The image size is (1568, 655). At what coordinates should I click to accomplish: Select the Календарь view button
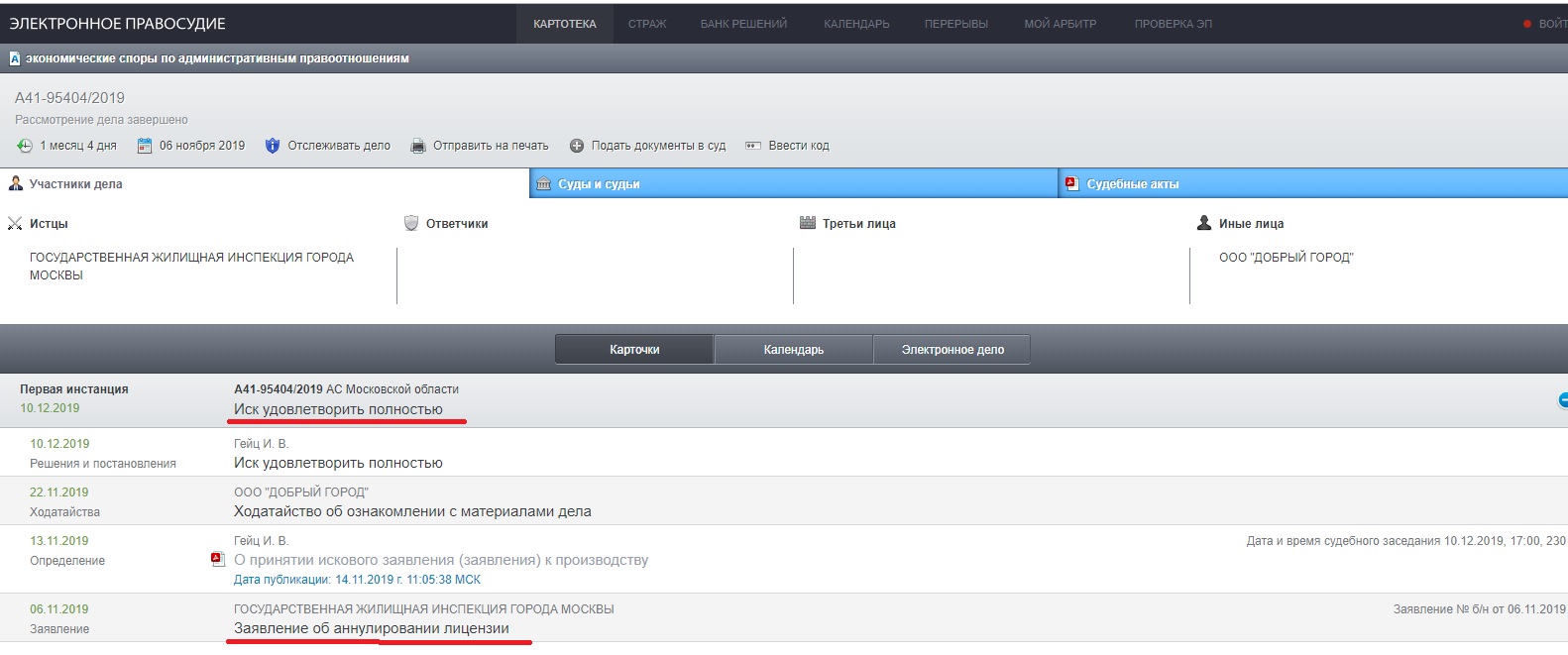793,350
